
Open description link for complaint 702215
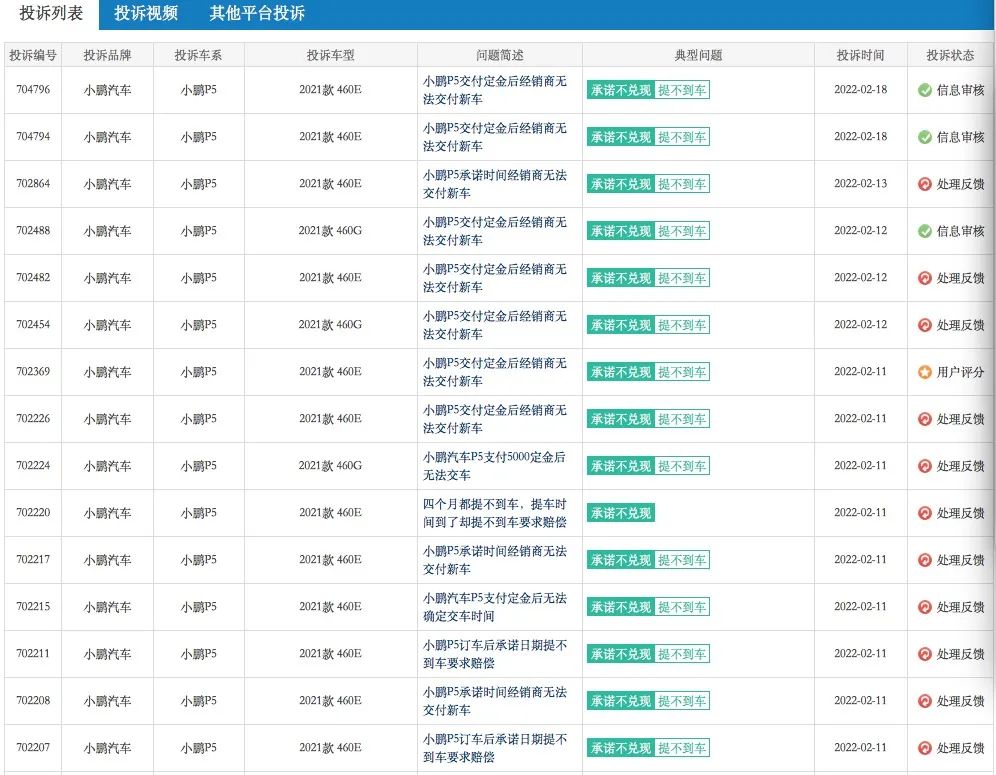point(494,607)
